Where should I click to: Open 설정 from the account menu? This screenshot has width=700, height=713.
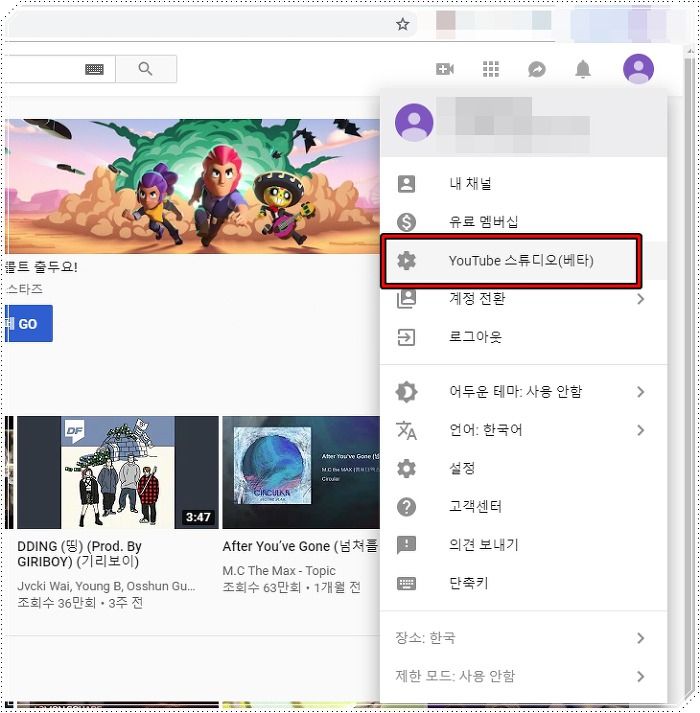[x=523, y=468]
